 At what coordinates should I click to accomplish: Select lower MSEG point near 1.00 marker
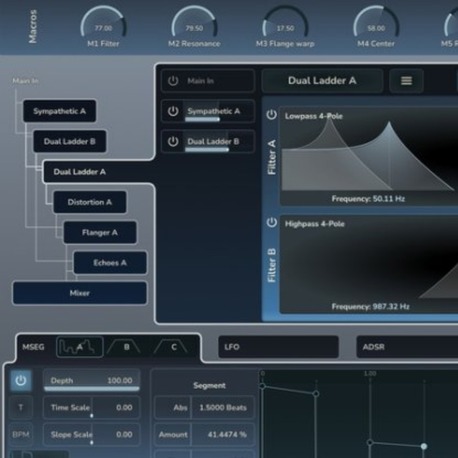[x=370, y=443]
